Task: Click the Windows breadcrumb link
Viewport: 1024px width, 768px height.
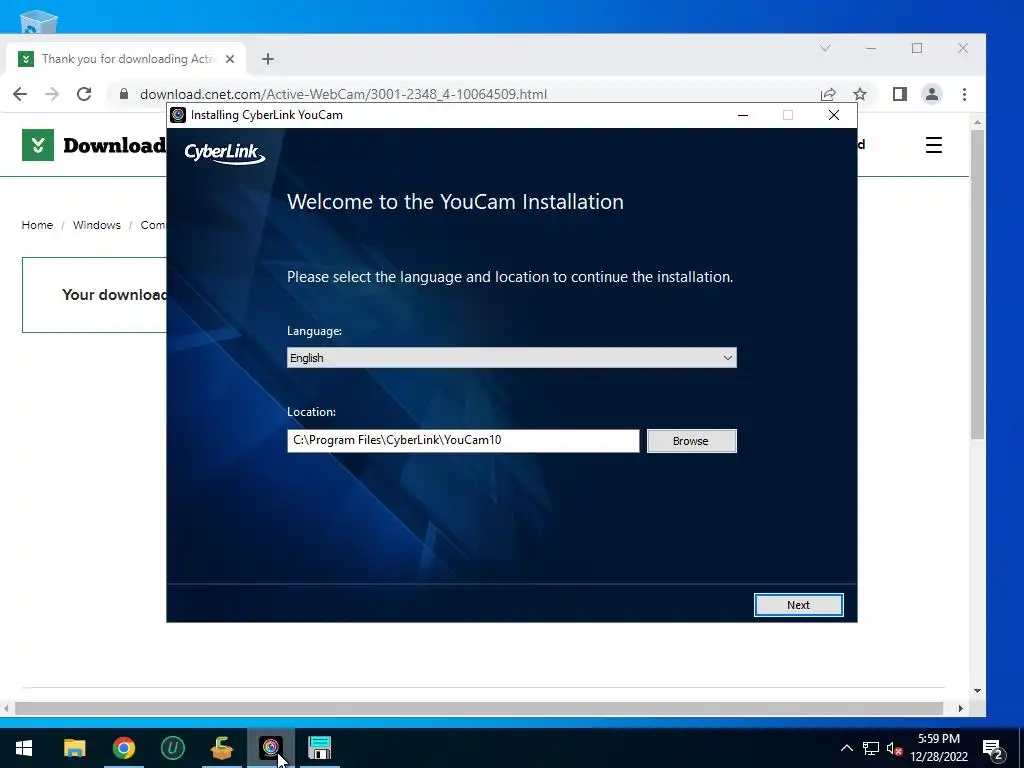Action: [x=97, y=225]
